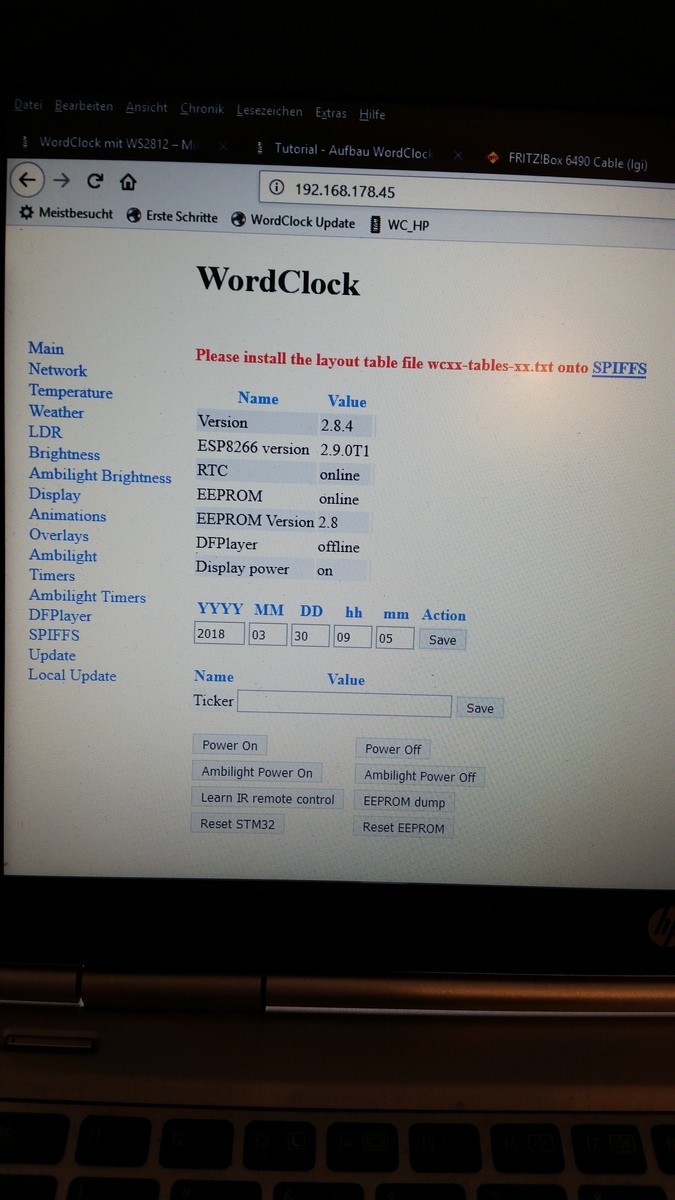Click the Reset EEPROM button
This screenshot has width=675, height=1200.
tap(403, 828)
